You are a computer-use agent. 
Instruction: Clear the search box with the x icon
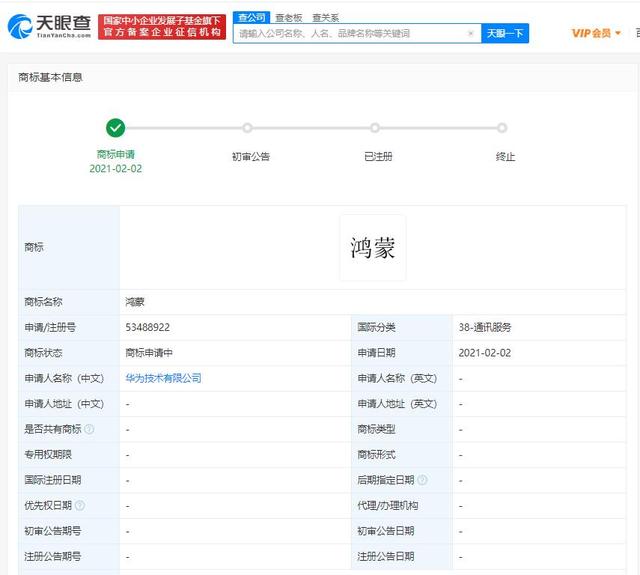(x=471, y=33)
